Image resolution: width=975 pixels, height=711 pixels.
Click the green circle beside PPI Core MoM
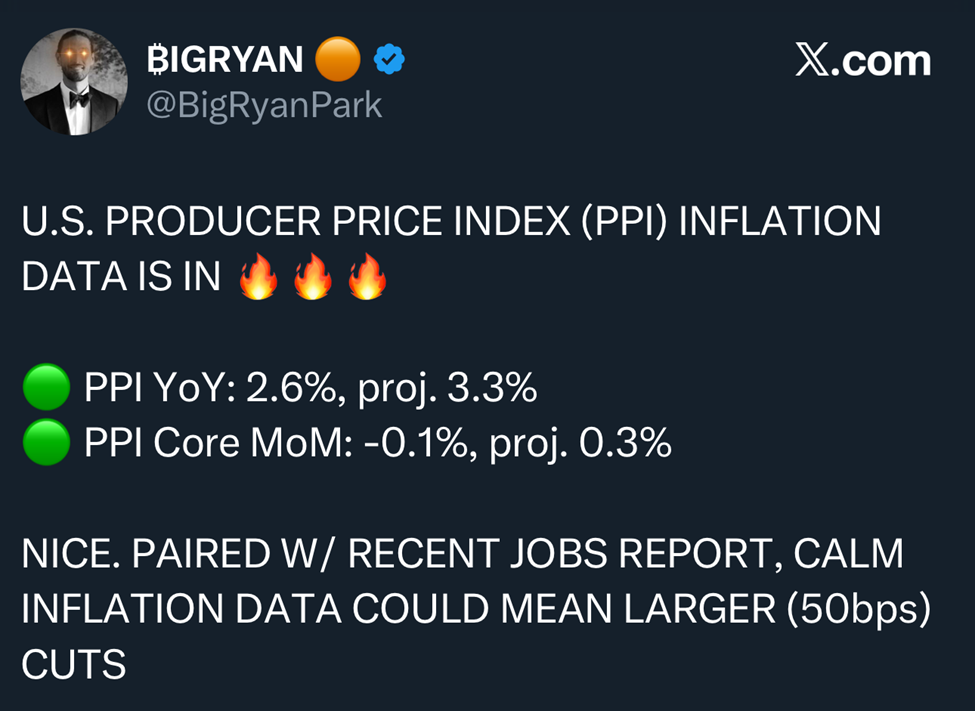click(x=46, y=443)
